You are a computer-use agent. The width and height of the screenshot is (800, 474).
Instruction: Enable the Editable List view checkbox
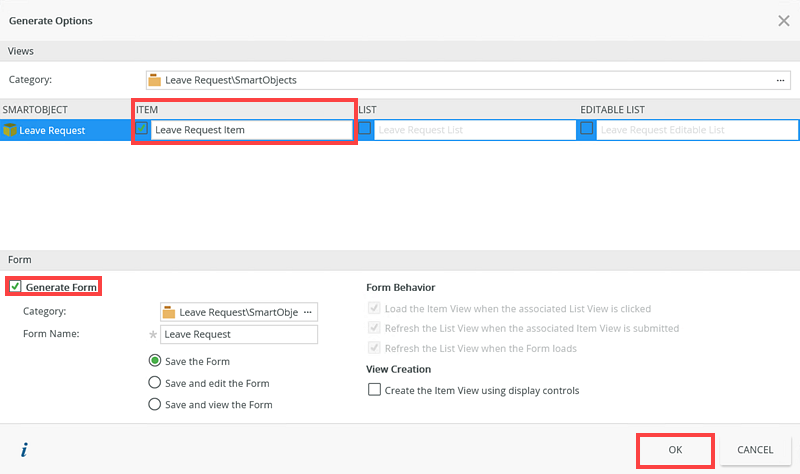point(587,129)
